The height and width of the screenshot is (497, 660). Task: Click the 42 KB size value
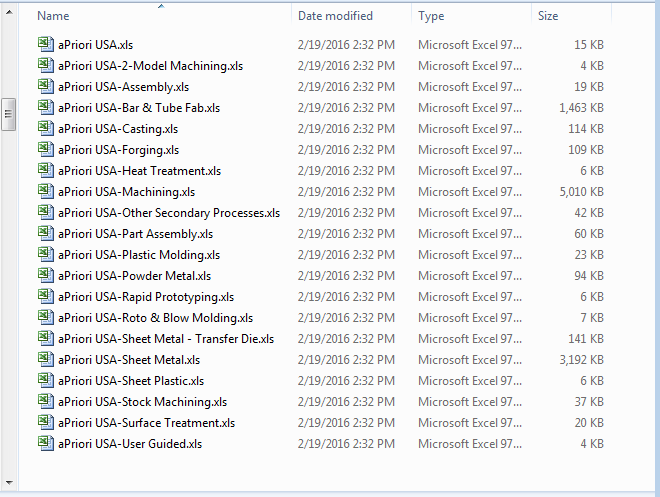(x=589, y=213)
